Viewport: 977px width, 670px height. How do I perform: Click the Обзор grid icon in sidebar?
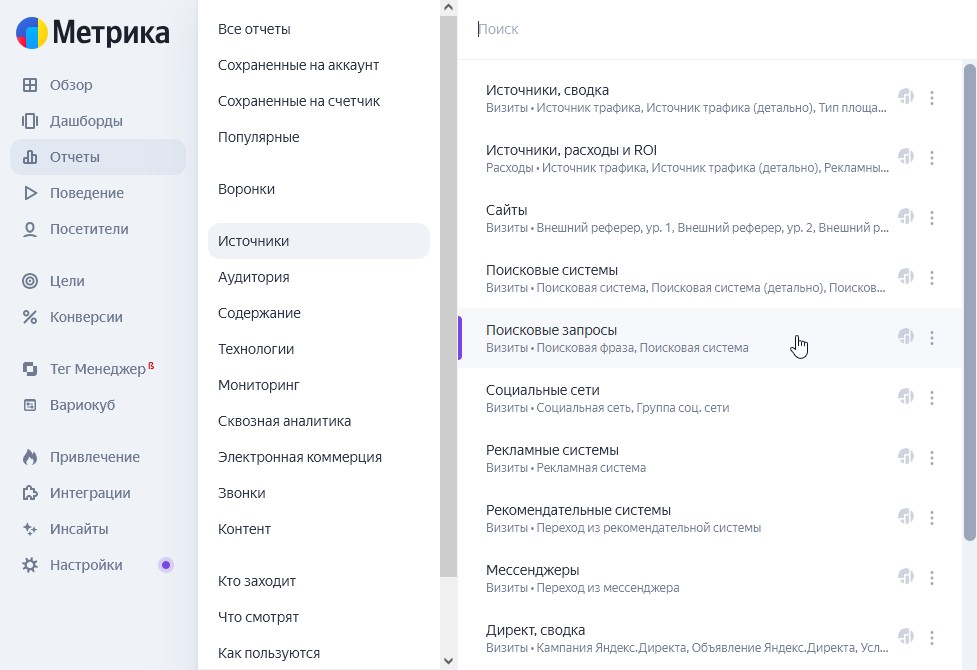pos(30,85)
